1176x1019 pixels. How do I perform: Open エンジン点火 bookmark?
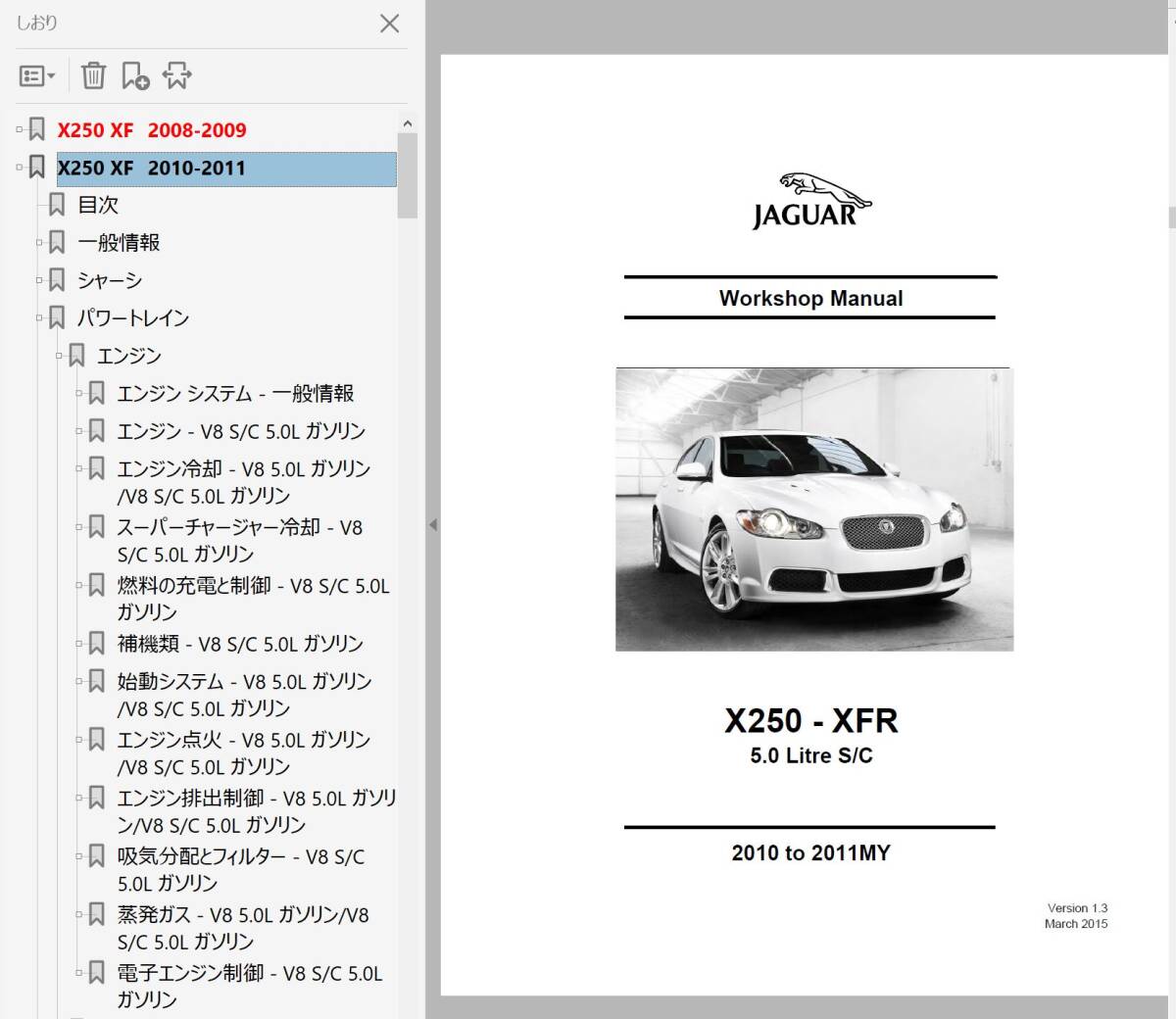click(x=244, y=752)
